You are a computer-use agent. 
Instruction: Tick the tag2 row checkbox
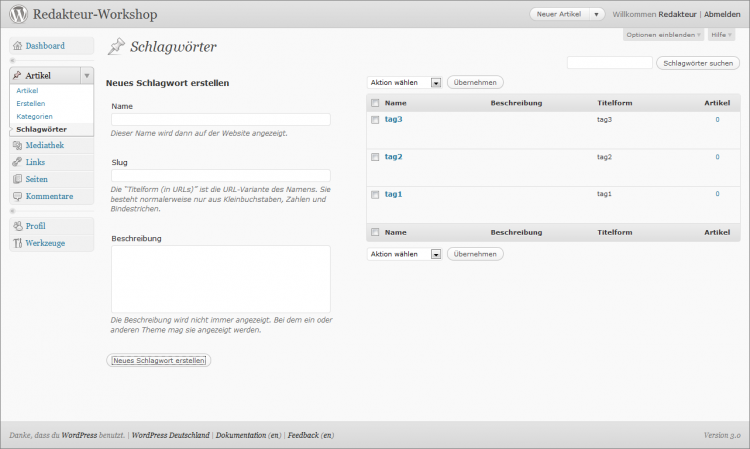pyautogui.click(x=375, y=157)
